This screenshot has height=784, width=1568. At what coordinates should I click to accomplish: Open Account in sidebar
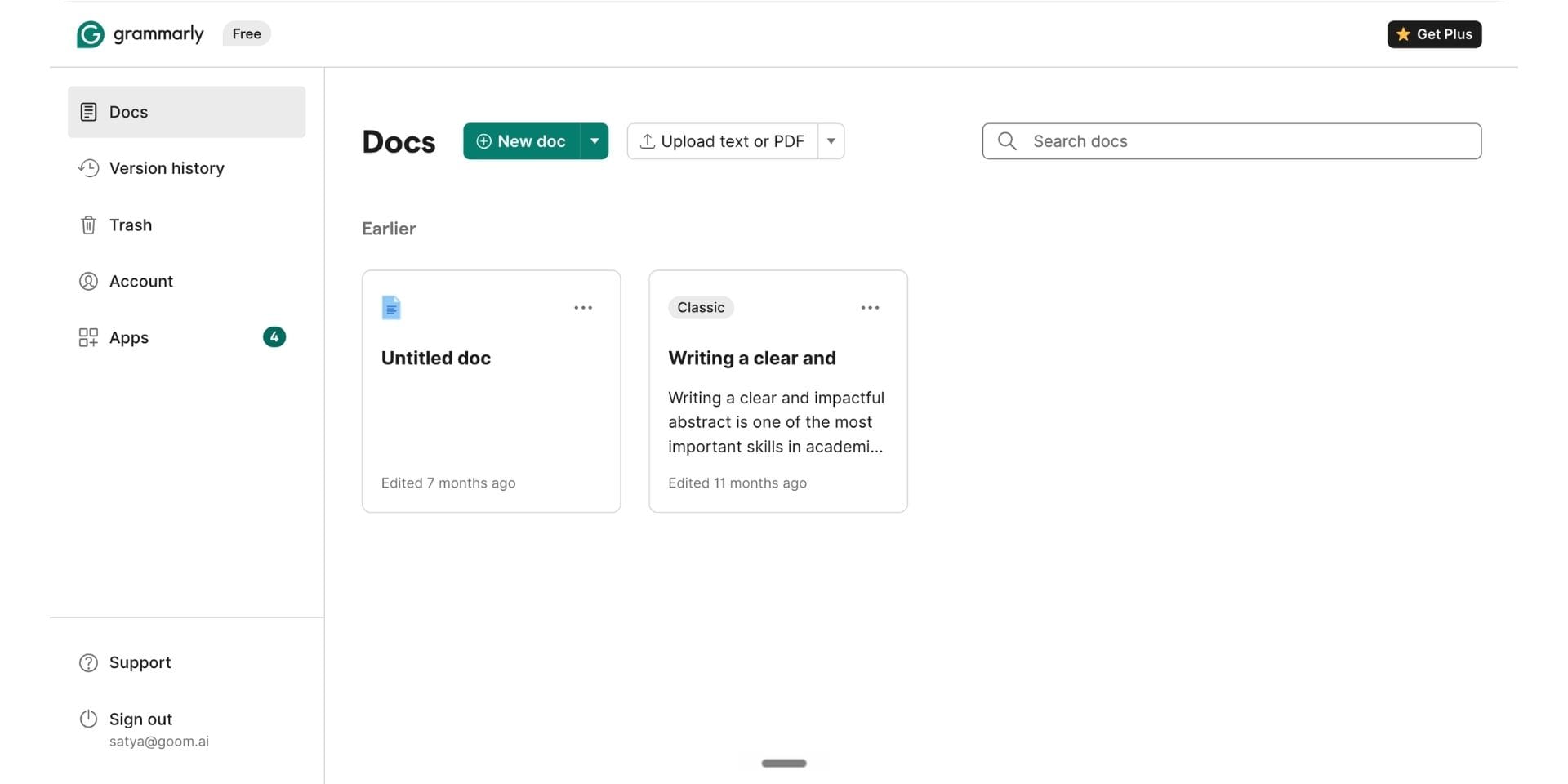click(x=186, y=281)
